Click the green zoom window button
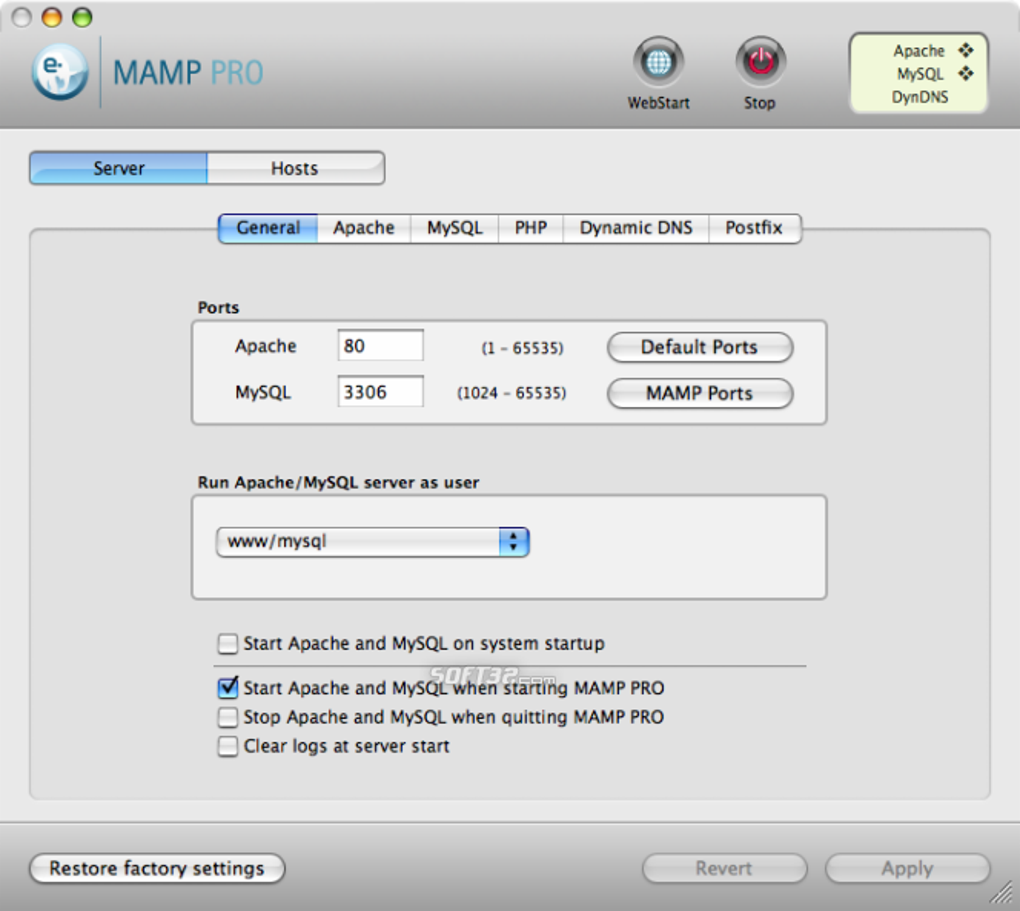Screen dimensions: 1020x911 pos(82,18)
